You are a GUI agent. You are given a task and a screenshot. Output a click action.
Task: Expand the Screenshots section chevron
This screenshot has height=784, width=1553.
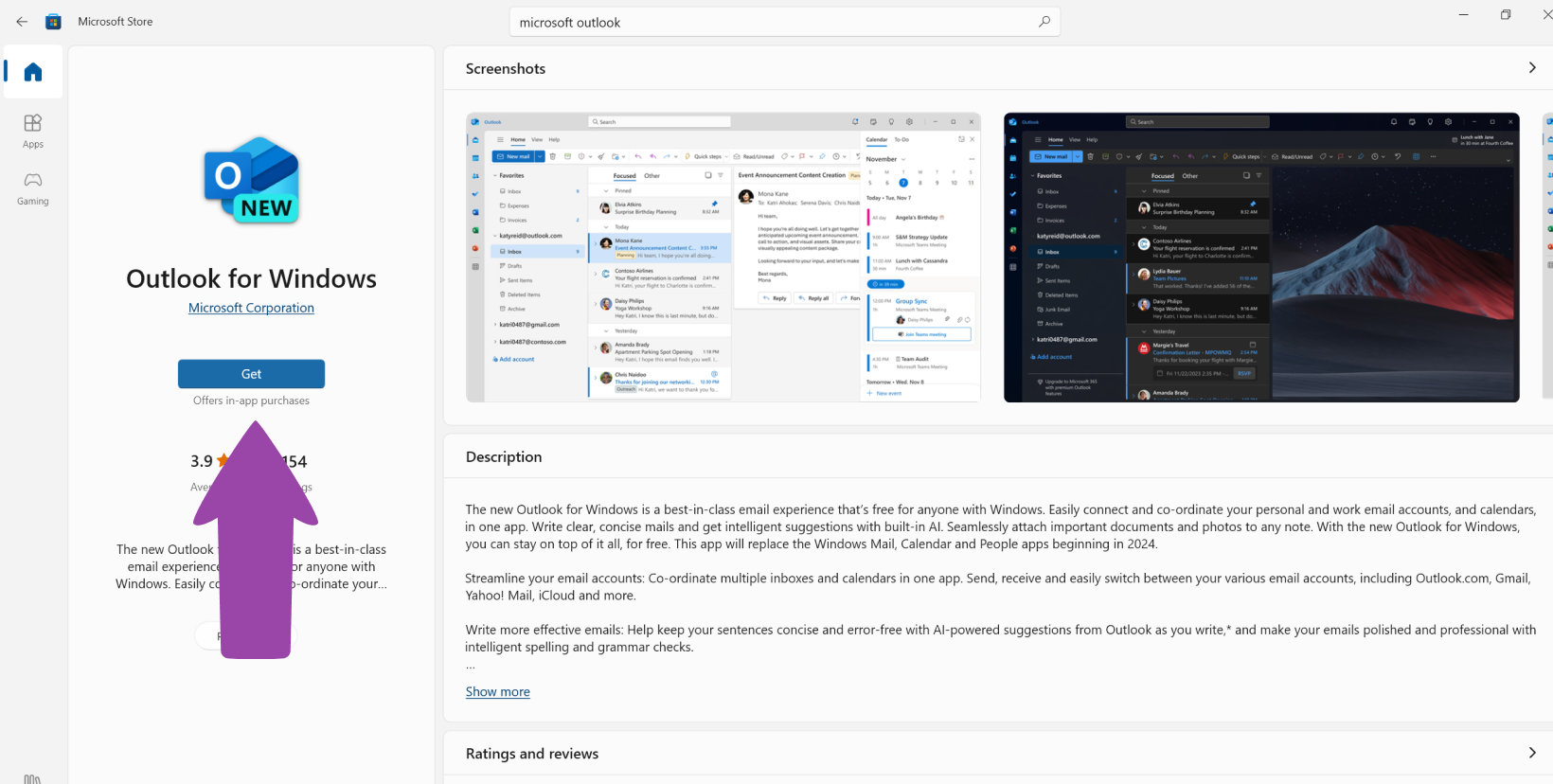click(1532, 68)
